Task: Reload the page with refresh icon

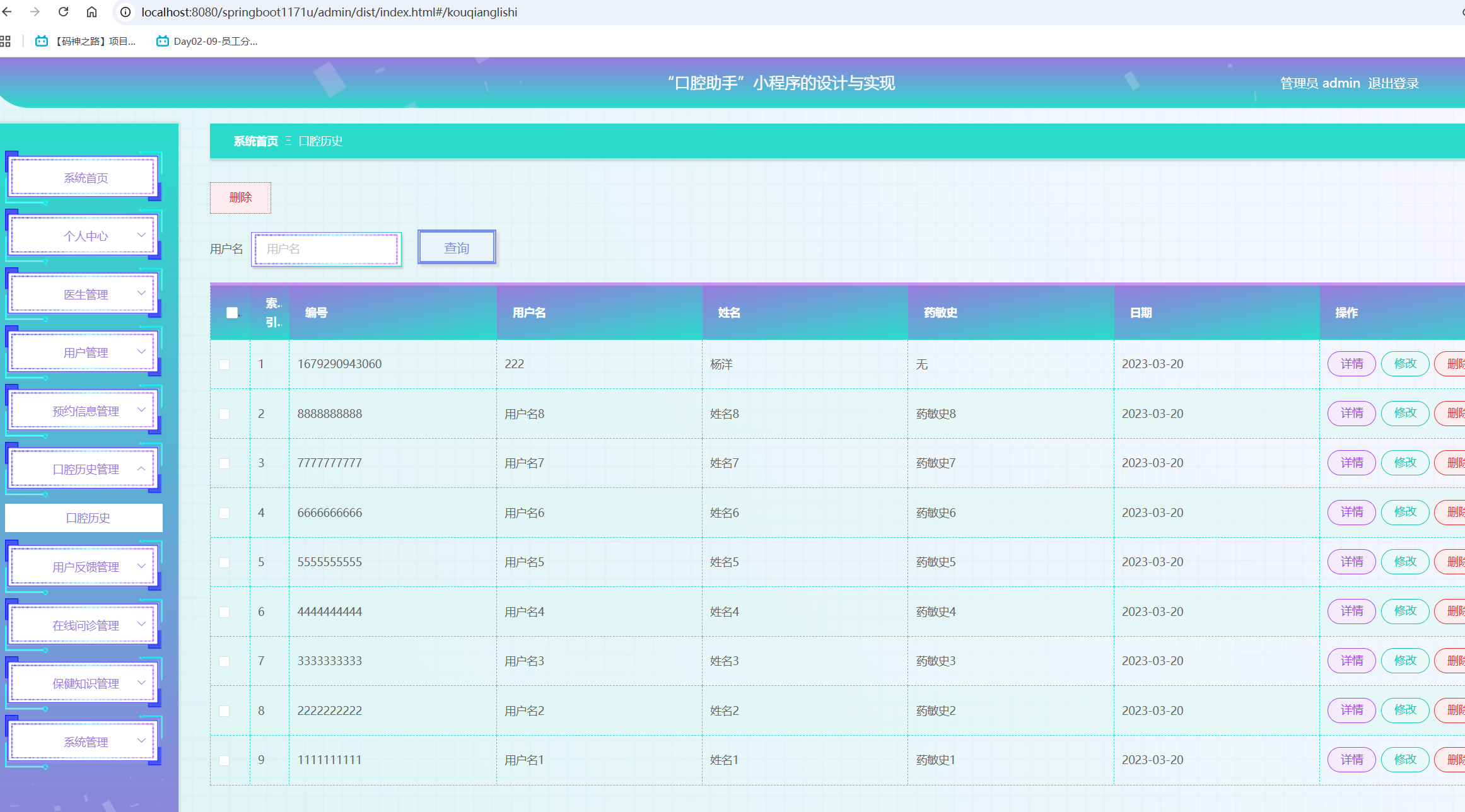Action: tap(63, 12)
